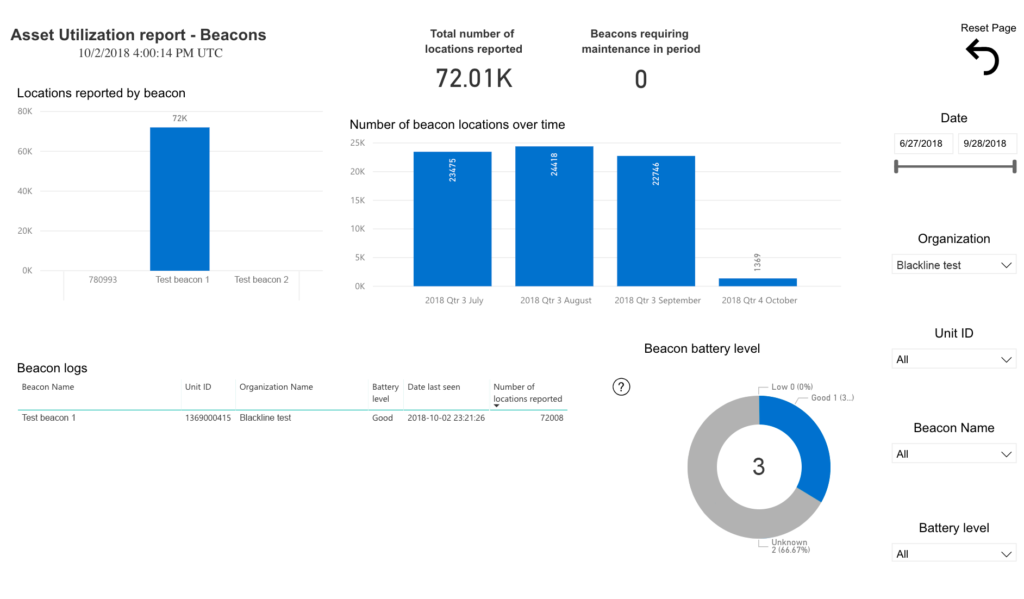Sort by the Date last seen column header
This screenshot has width=1024, height=599.
click(x=432, y=387)
